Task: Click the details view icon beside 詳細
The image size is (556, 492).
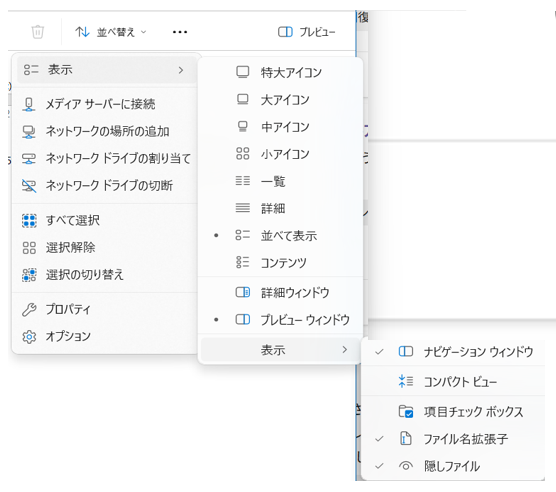Action: (243, 208)
